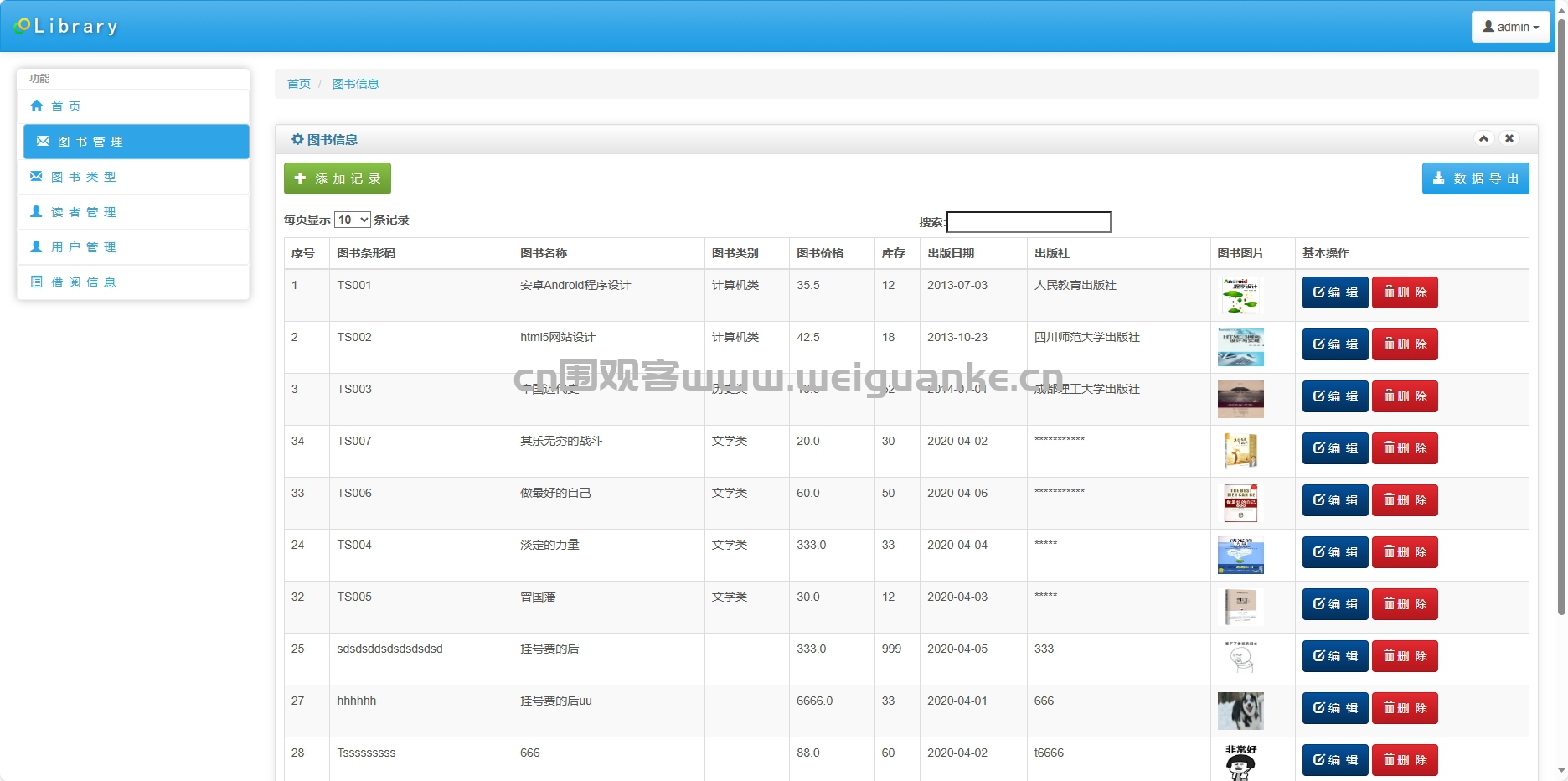The height and width of the screenshot is (781, 1568).
Task: Open the records-per-page dropdown showing 10
Action: pyautogui.click(x=353, y=220)
